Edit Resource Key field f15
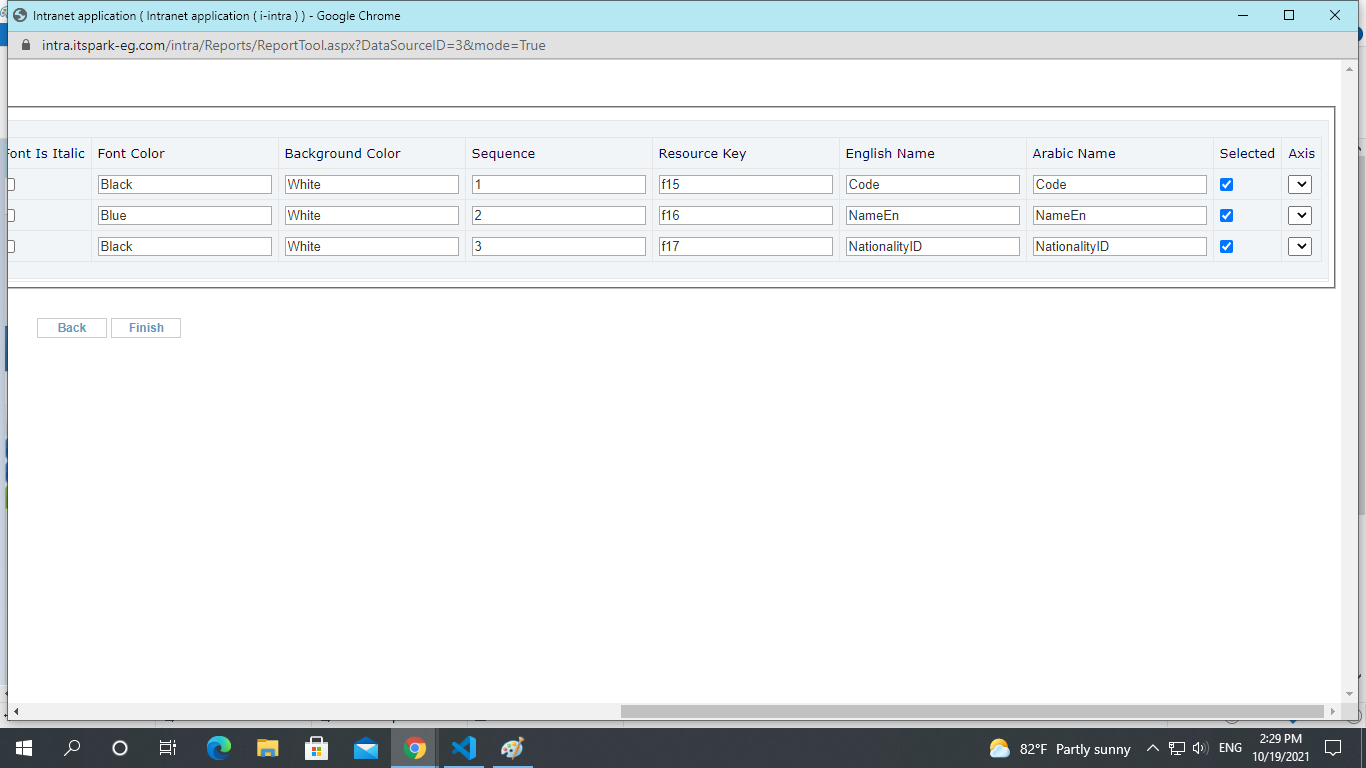 (746, 184)
